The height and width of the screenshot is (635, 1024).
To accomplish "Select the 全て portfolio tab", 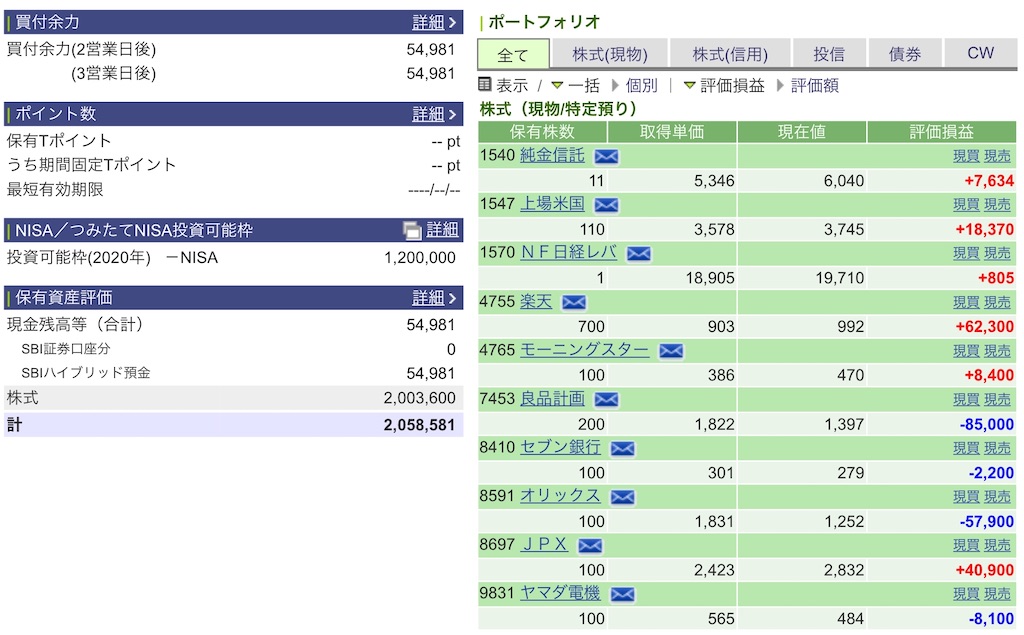I will click(513, 54).
